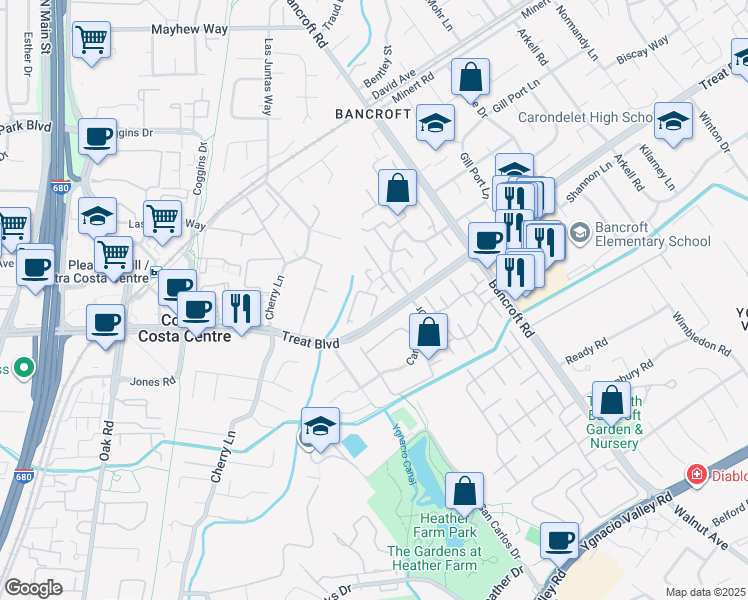Viewport: 748px width, 600px height.
Task: Select the Normandy Ln street label
Action: pos(577,33)
